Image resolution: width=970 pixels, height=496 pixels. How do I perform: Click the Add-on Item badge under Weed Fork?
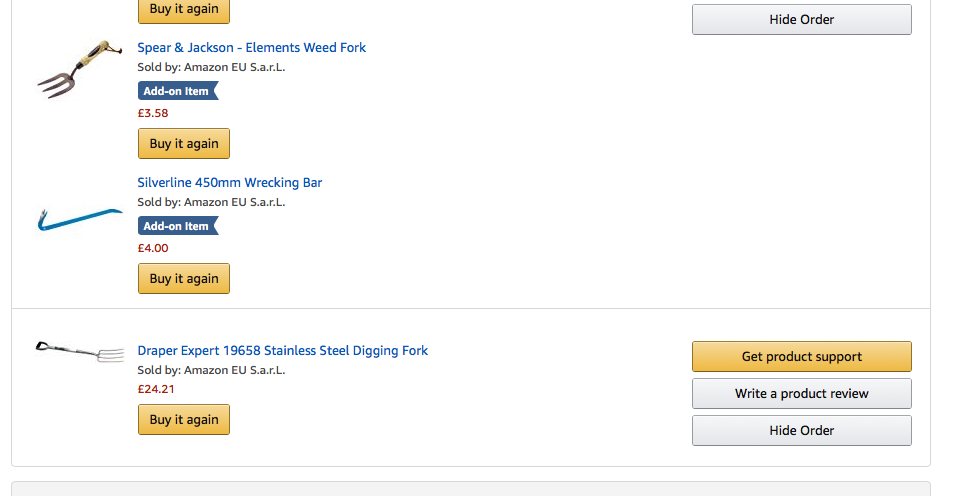[176, 91]
